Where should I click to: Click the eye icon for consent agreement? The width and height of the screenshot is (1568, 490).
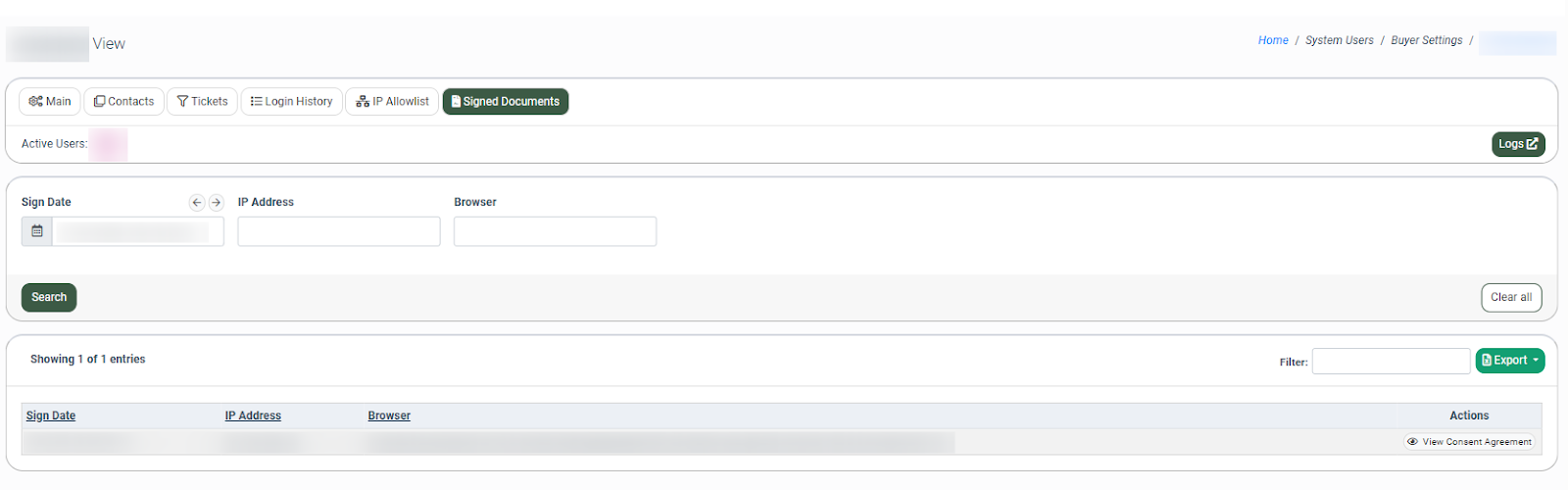pyautogui.click(x=1412, y=442)
